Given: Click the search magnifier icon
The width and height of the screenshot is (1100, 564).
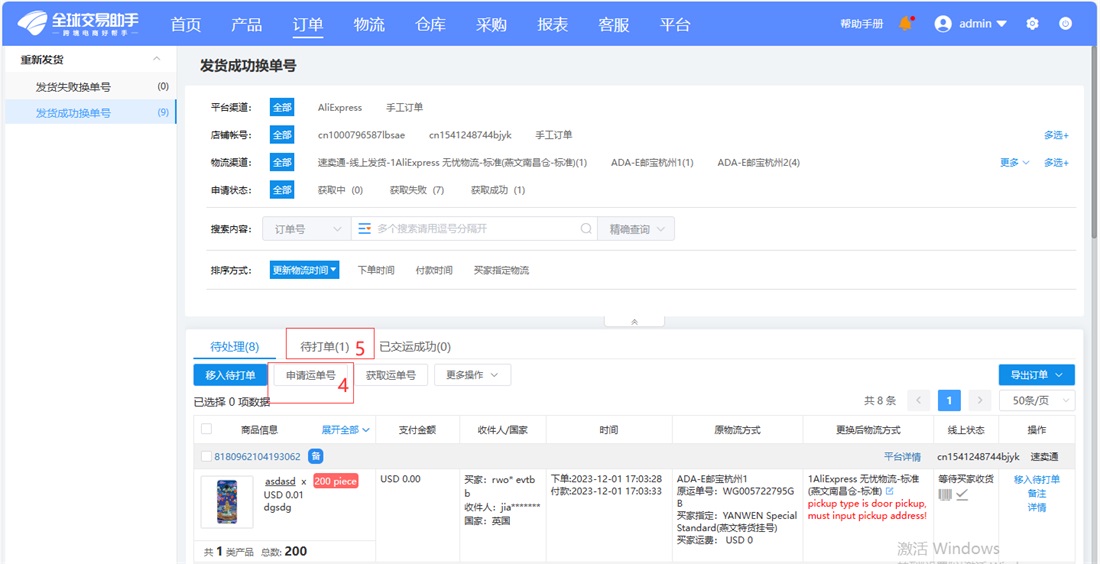Looking at the screenshot, I should [586, 229].
